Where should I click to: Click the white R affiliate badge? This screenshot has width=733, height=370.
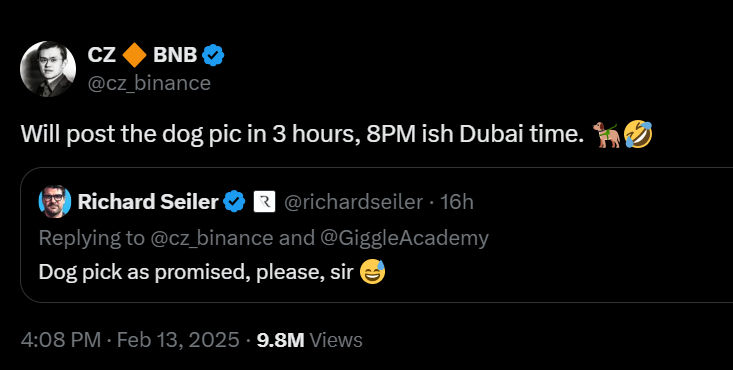[264, 202]
